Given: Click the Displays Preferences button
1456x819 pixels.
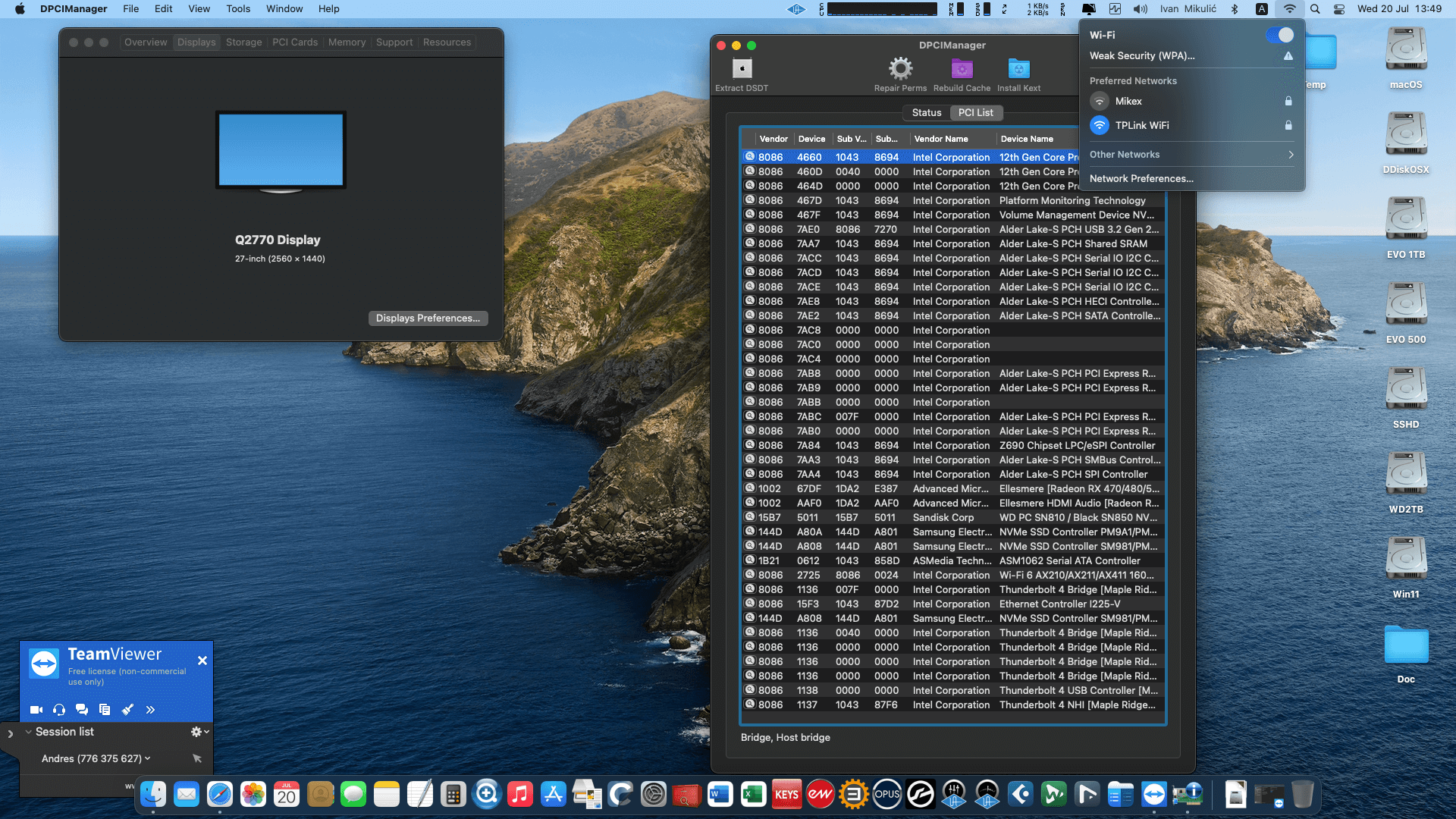Looking at the screenshot, I should (x=428, y=318).
